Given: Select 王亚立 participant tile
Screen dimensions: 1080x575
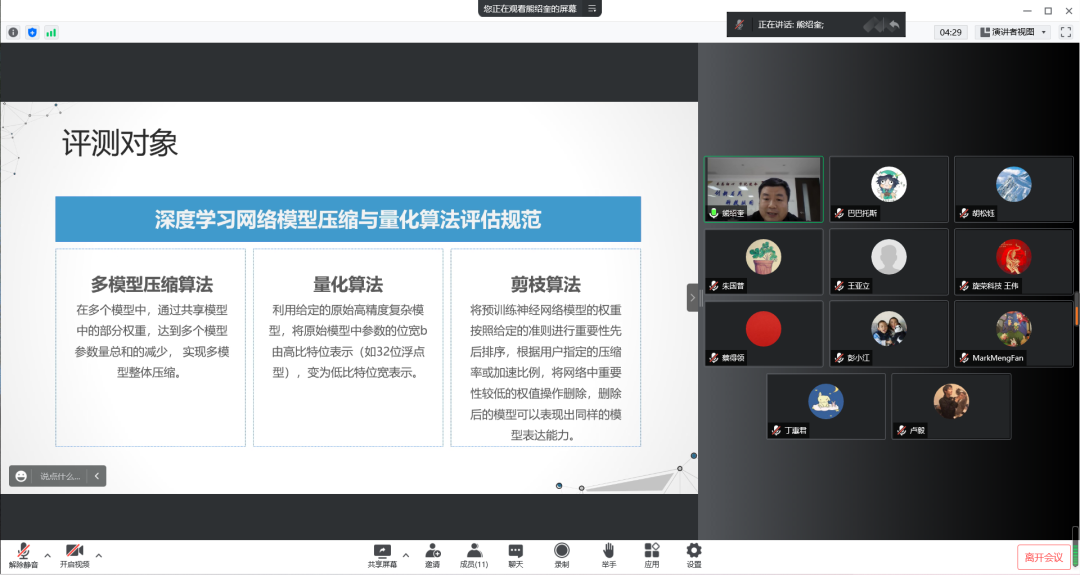Looking at the screenshot, I should pos(889,262).
